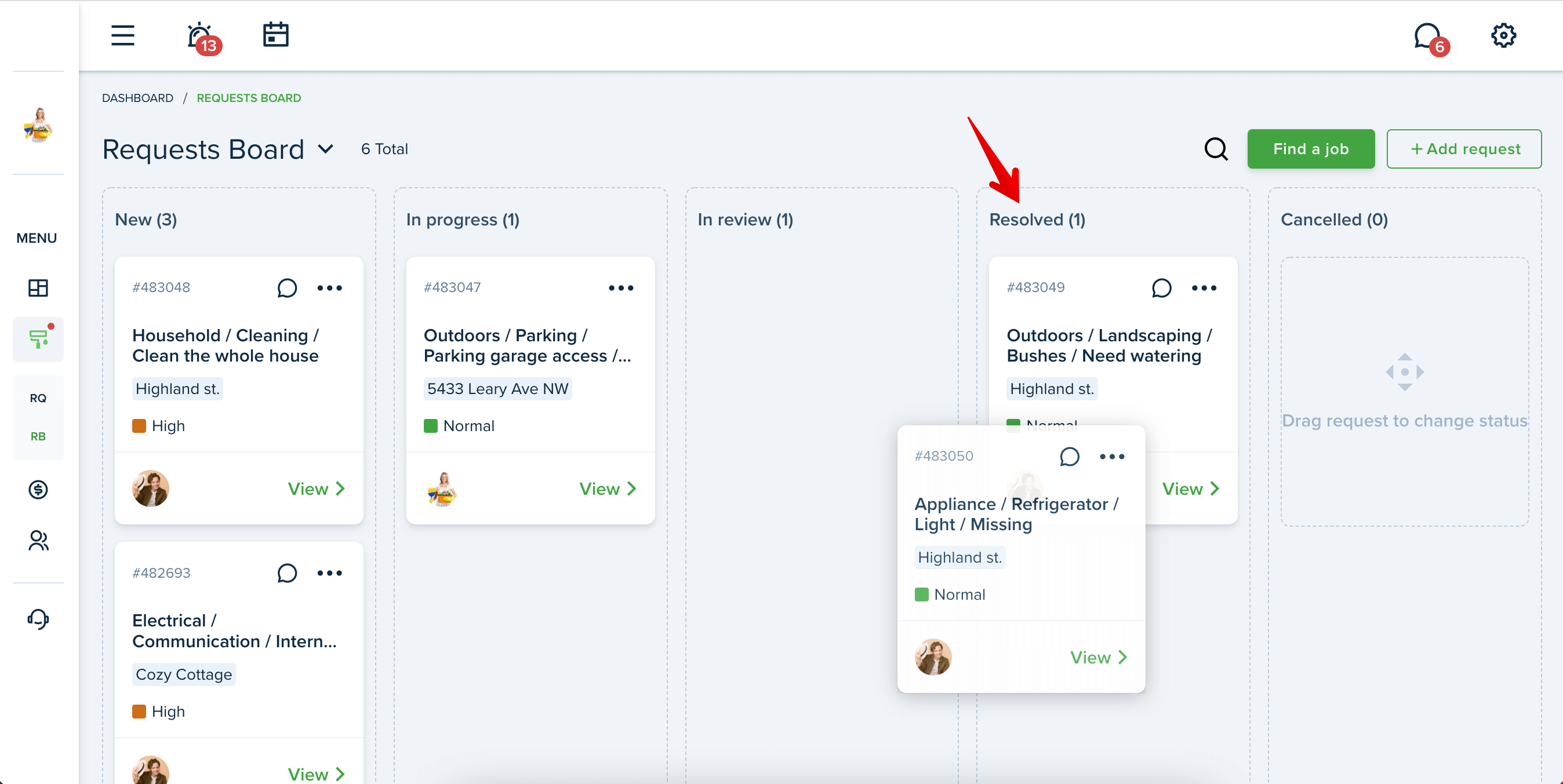
Task: Open the contacts people icon in sidebar
Action: [38, 540]
